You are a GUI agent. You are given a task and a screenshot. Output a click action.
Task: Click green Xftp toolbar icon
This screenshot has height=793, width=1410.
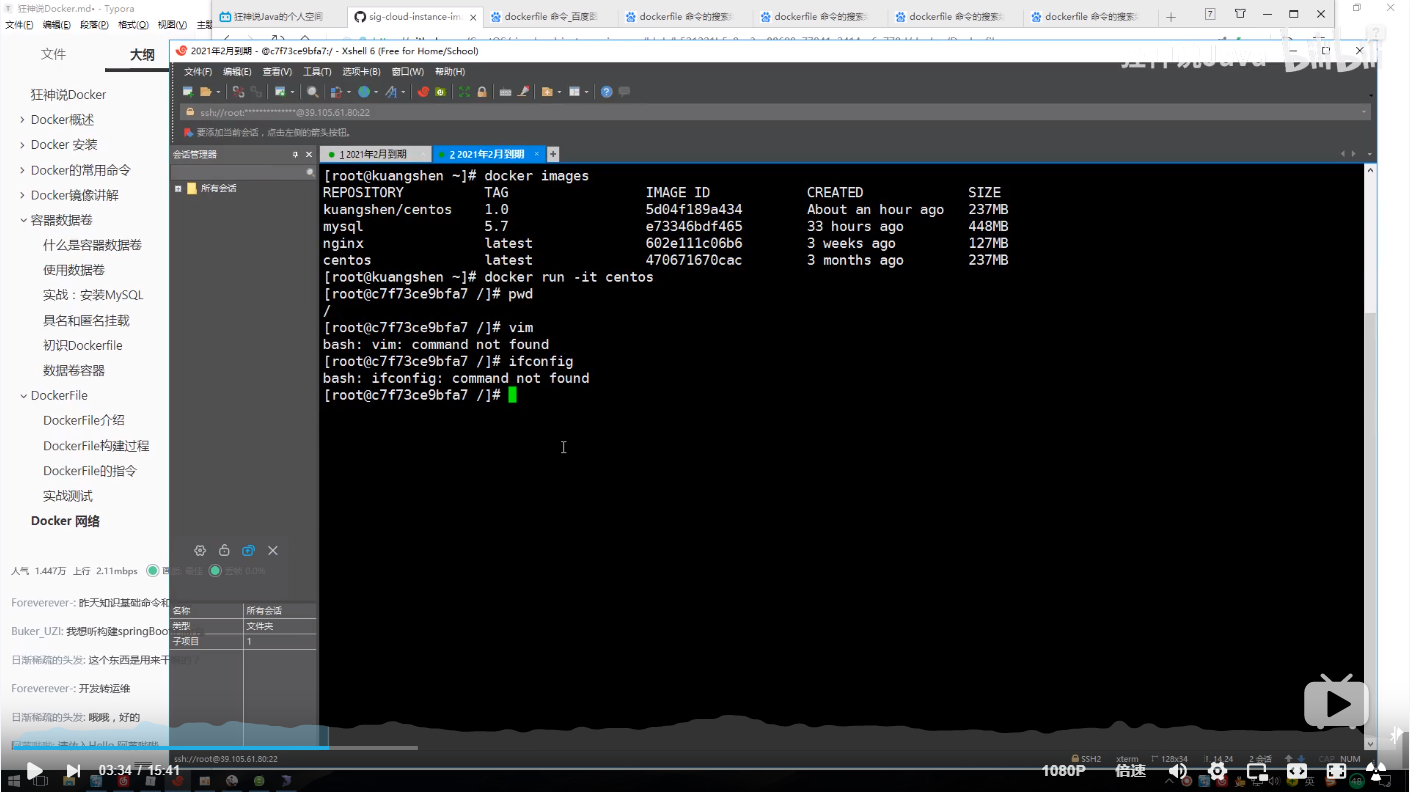point(440,92)
